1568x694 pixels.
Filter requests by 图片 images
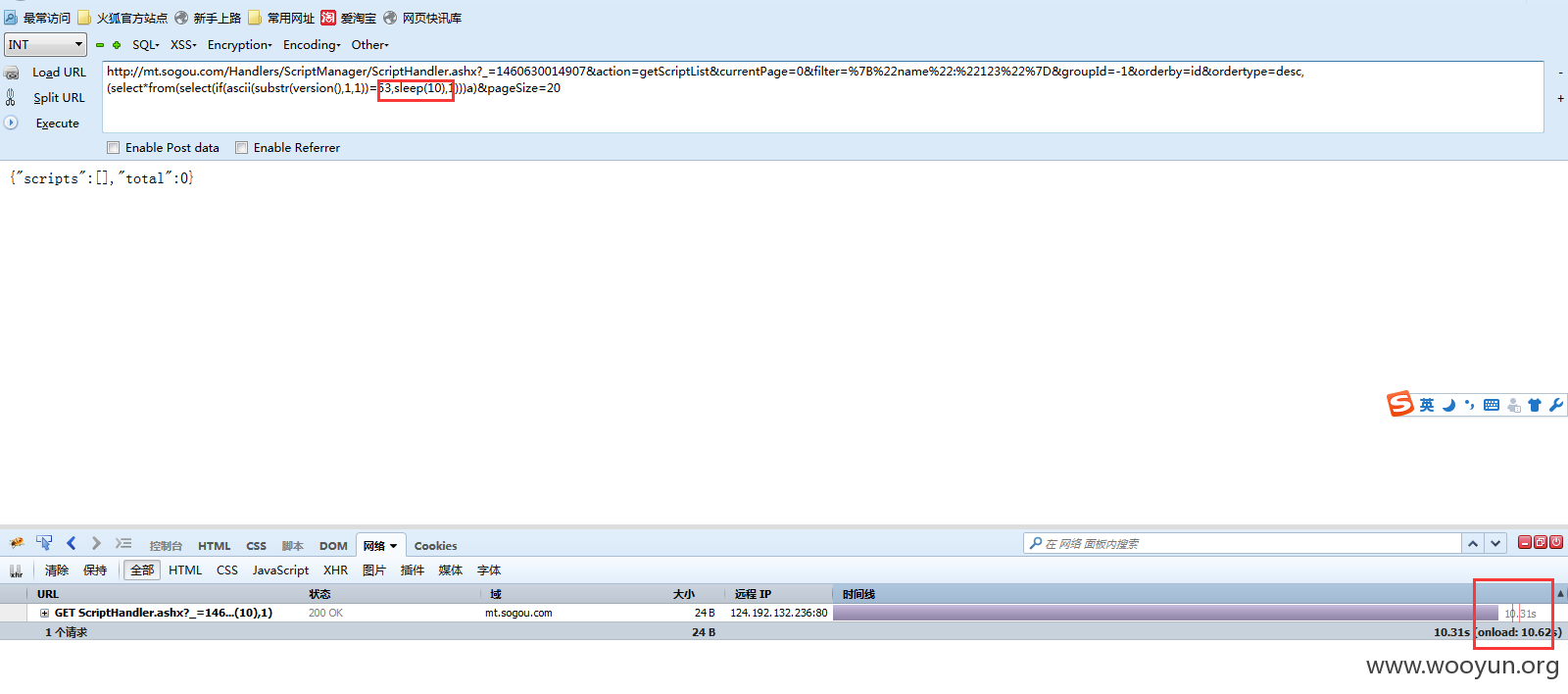coord(374,570)
